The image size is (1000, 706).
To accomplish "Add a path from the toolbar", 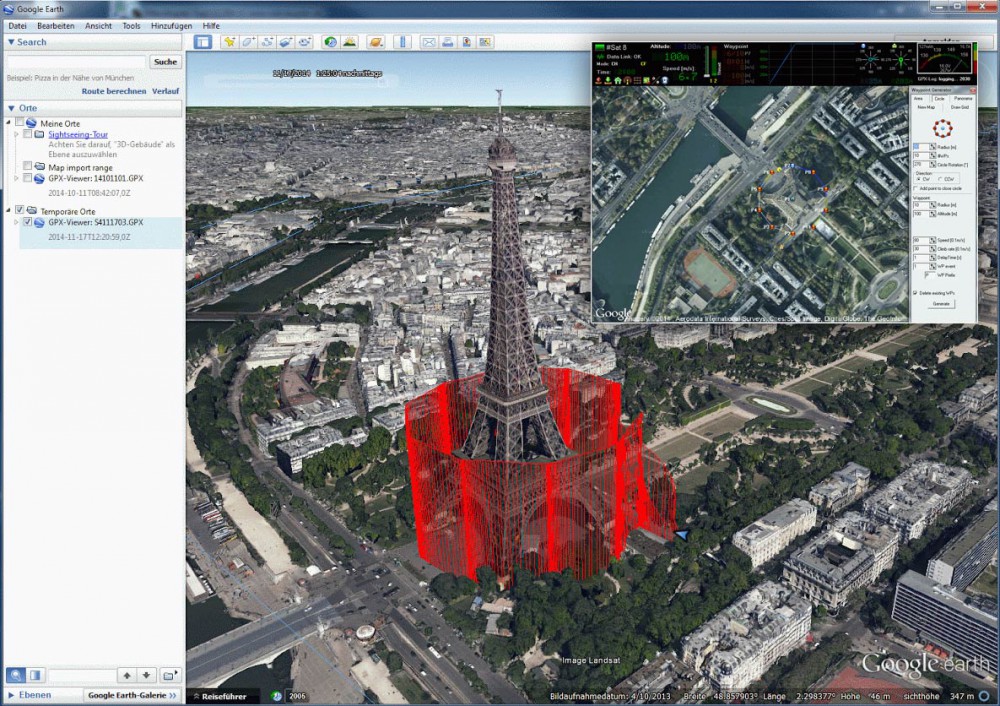I will coord(267,42).
